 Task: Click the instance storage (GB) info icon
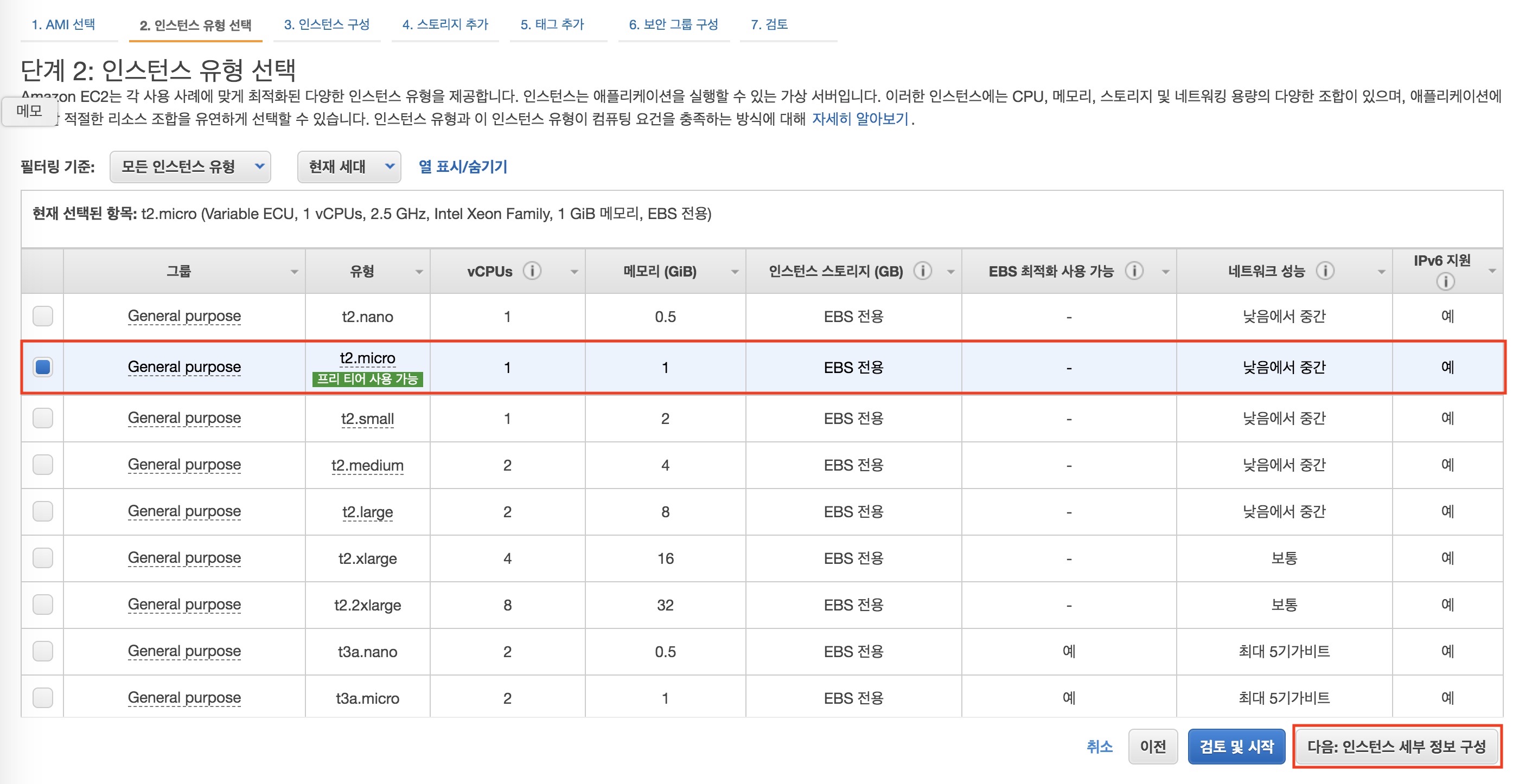pos(923,271)
